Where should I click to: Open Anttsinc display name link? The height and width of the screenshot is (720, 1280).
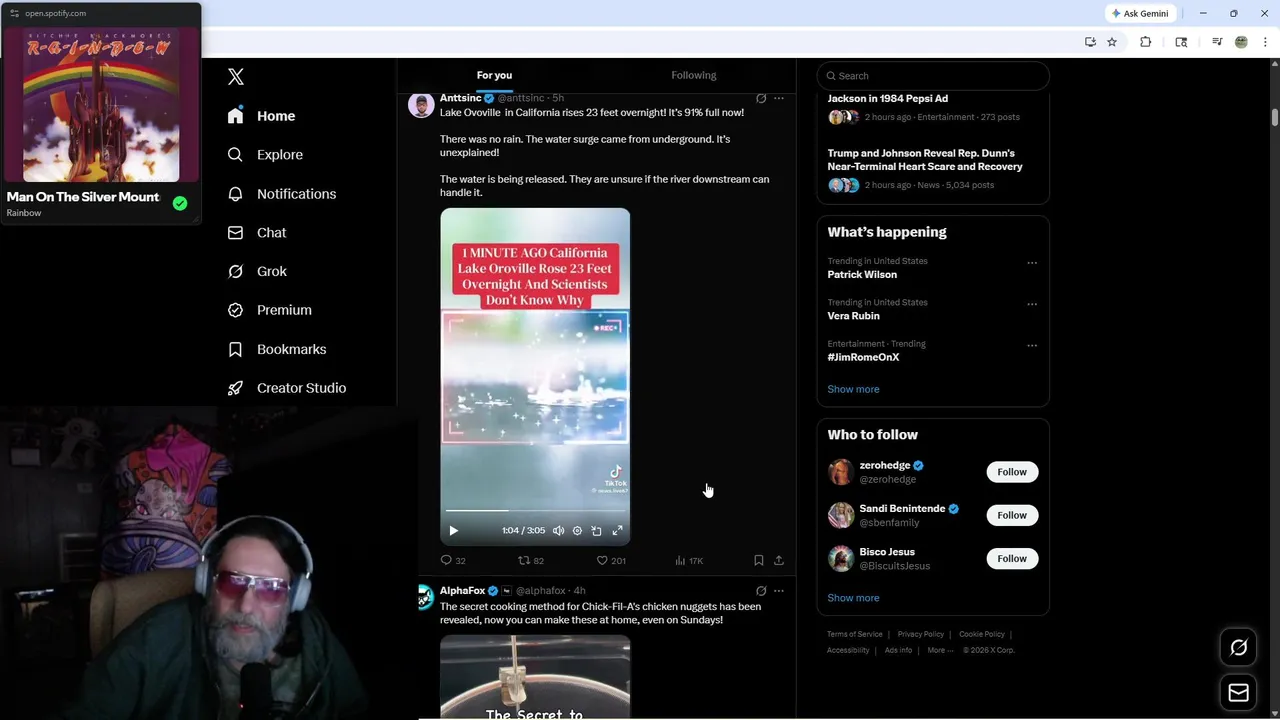point(461,98)
